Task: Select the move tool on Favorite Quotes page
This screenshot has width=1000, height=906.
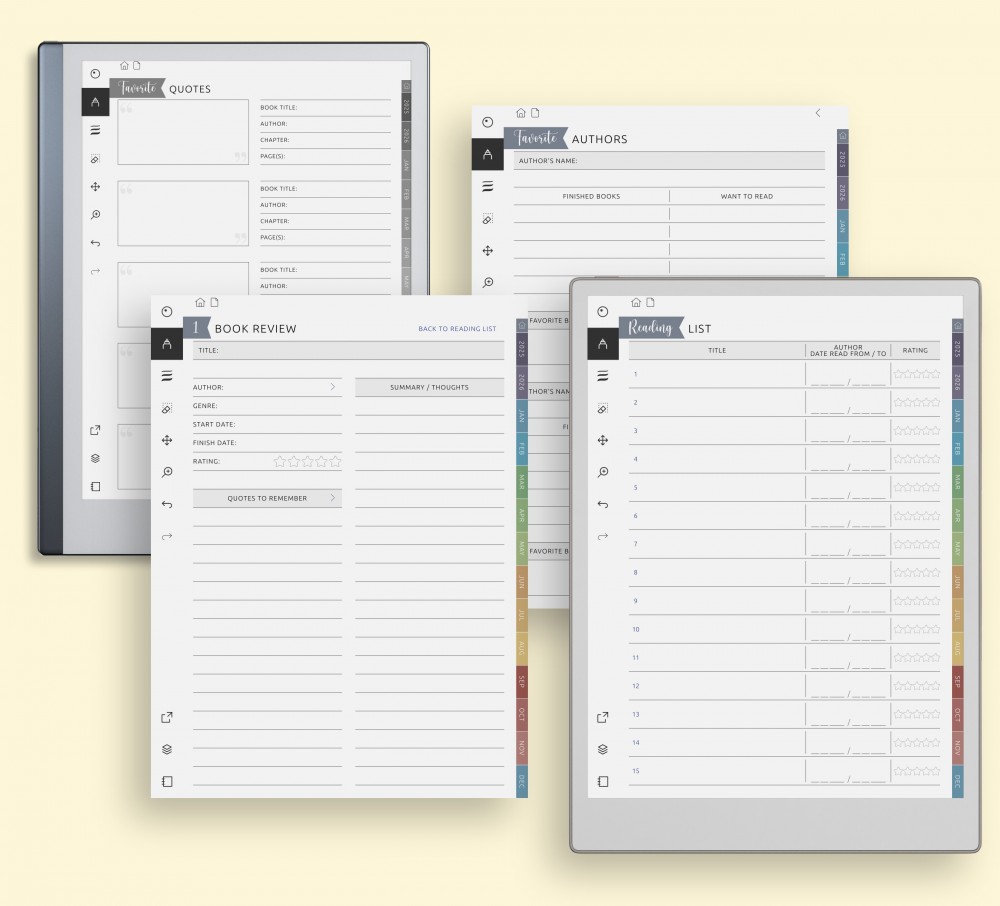Action: [x=96, y=187]
